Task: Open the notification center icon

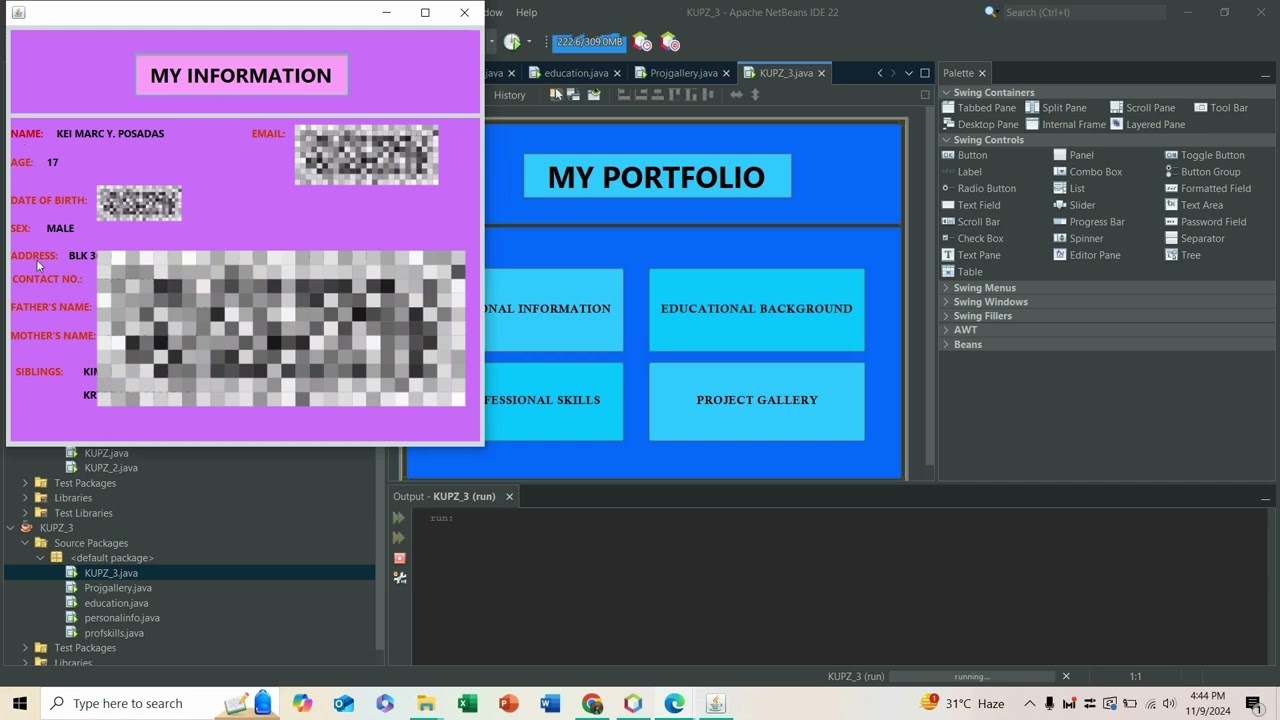Action: (x=1254, y=703)
